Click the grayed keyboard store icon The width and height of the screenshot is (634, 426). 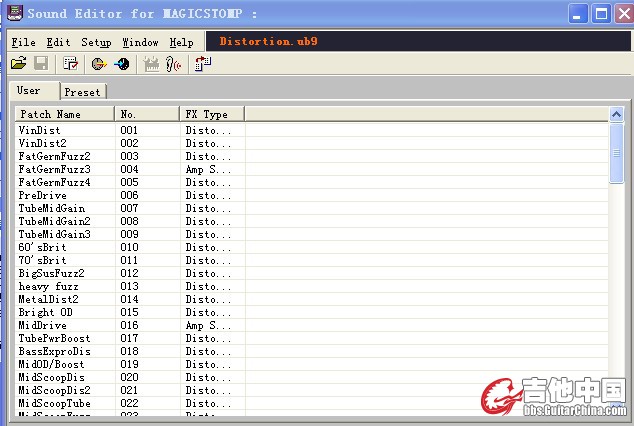pyautogui.click(x=151, y=64)
